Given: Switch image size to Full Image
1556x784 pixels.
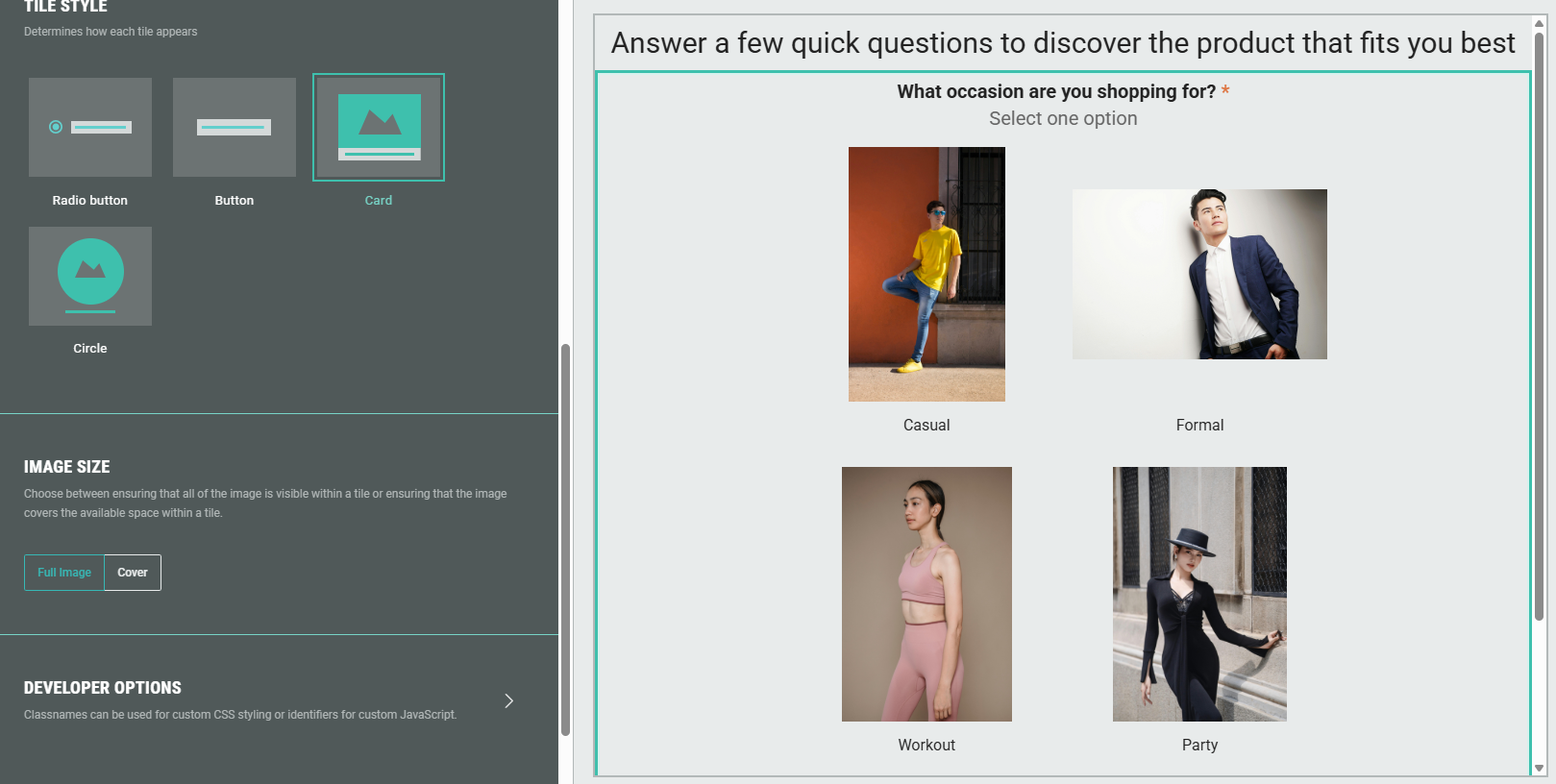Looking at the screenshot, I should (x=64, y=573).
